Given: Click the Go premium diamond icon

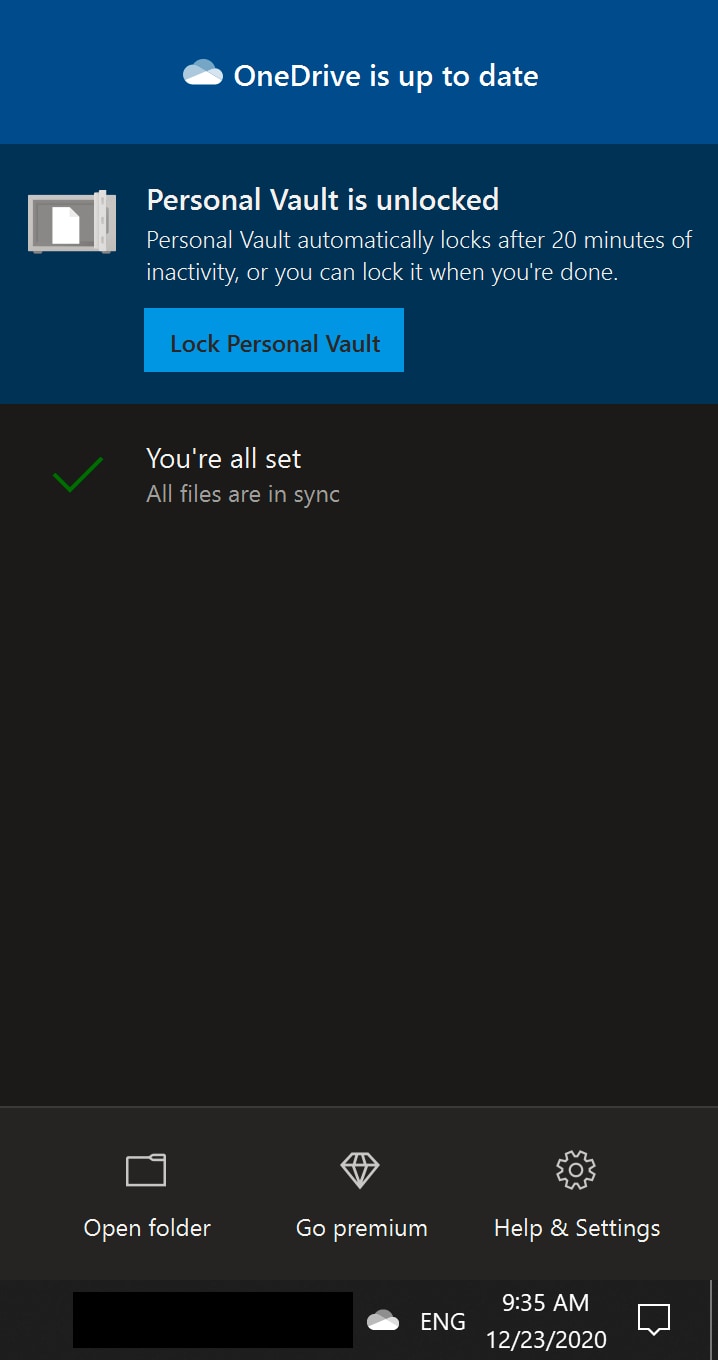Looking at the screenshot, I should coord(360,1170).
